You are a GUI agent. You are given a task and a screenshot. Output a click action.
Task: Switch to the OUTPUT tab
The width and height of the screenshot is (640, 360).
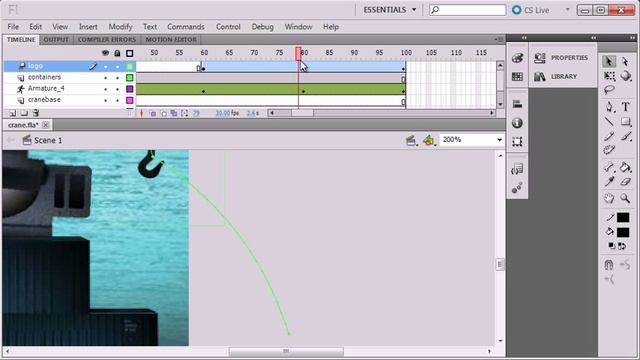[56, 40]
